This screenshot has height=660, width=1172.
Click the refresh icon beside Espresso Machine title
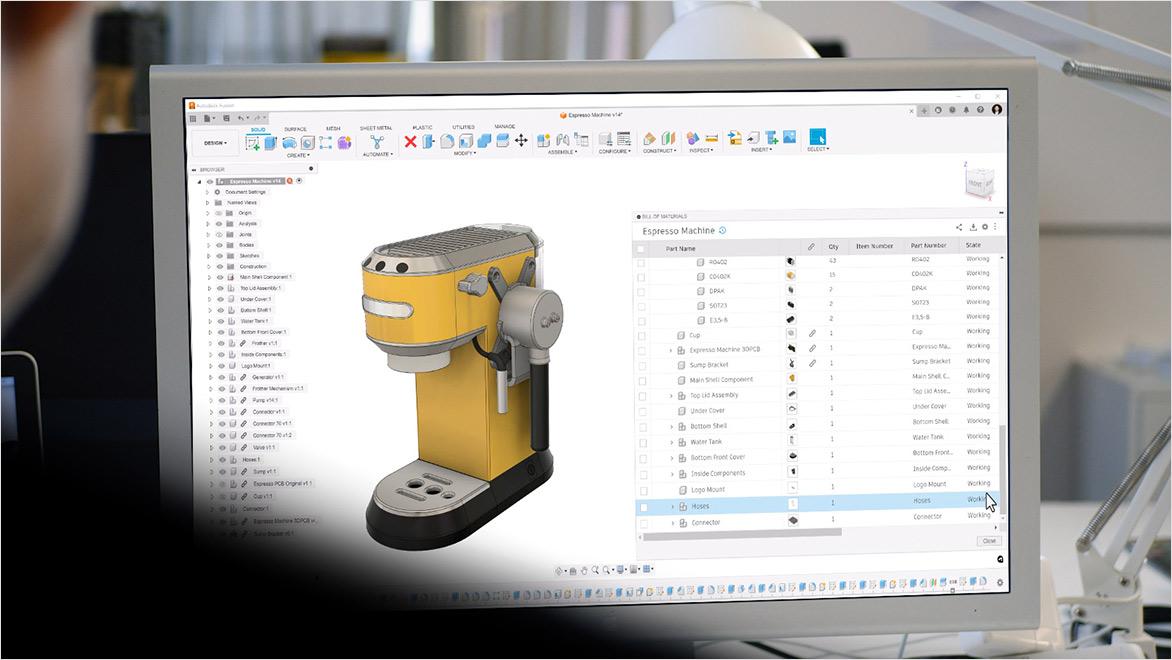(723, 231)
